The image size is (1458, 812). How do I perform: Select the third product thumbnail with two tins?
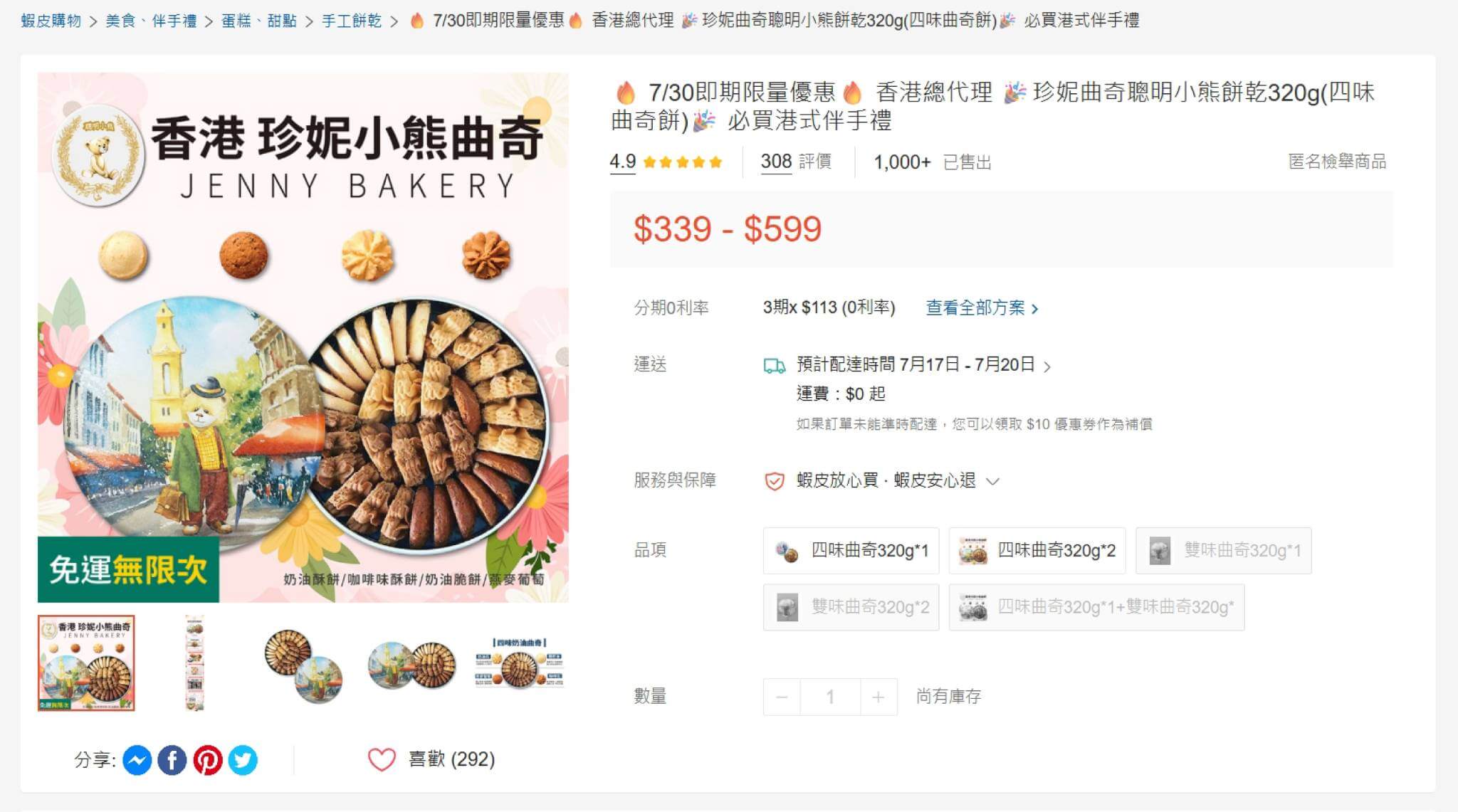[303, 663]
